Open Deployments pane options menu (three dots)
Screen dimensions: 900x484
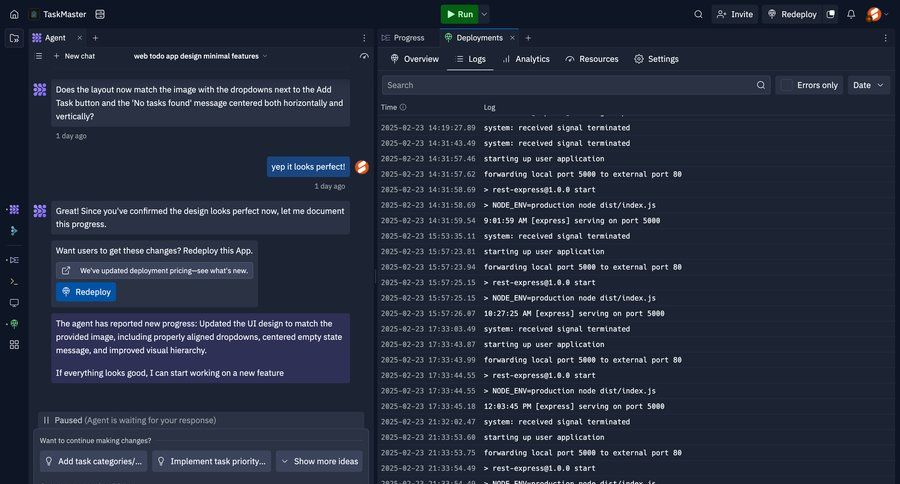(885, 38)
